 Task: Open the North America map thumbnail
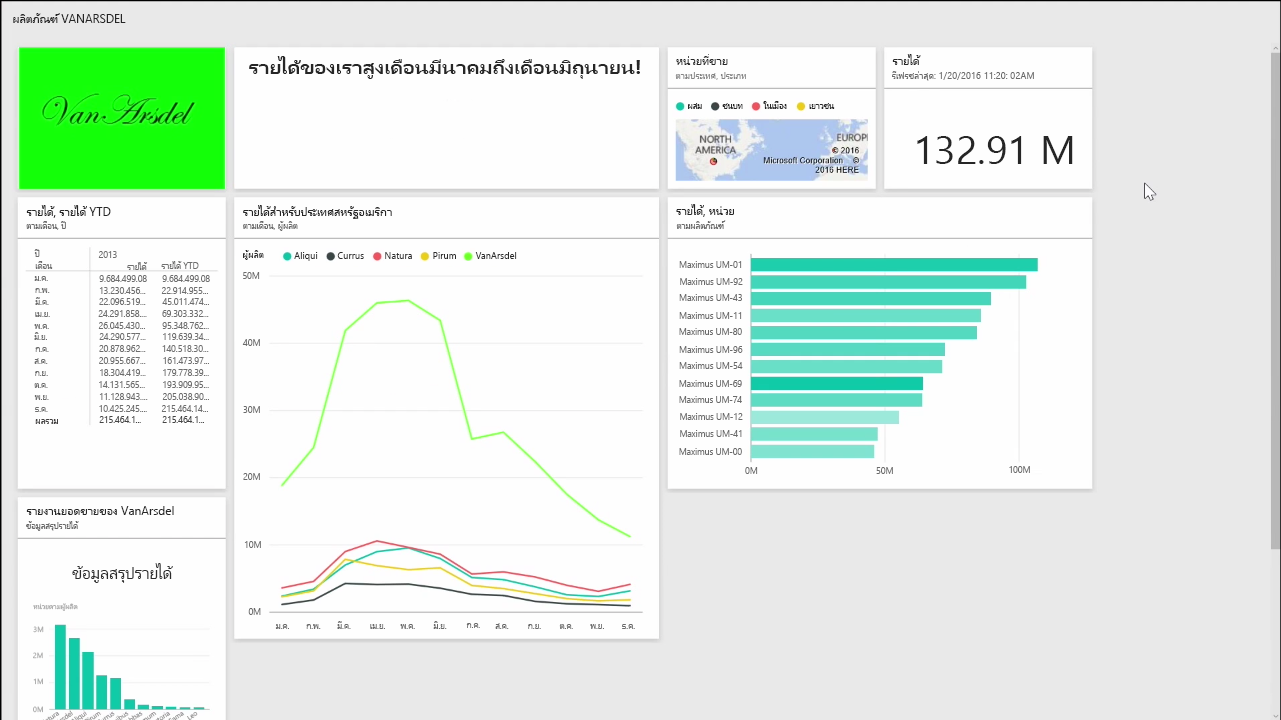(x=772, y=150)
